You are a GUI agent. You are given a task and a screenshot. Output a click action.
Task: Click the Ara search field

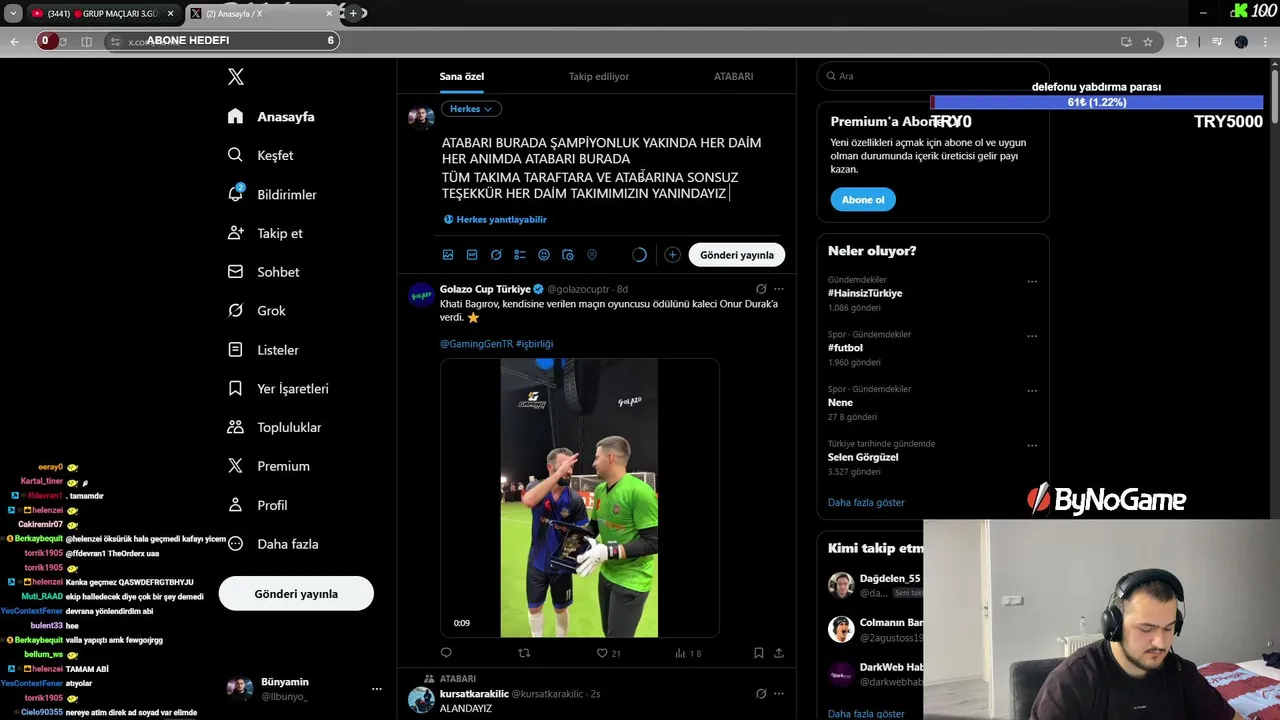coord(933,76)
